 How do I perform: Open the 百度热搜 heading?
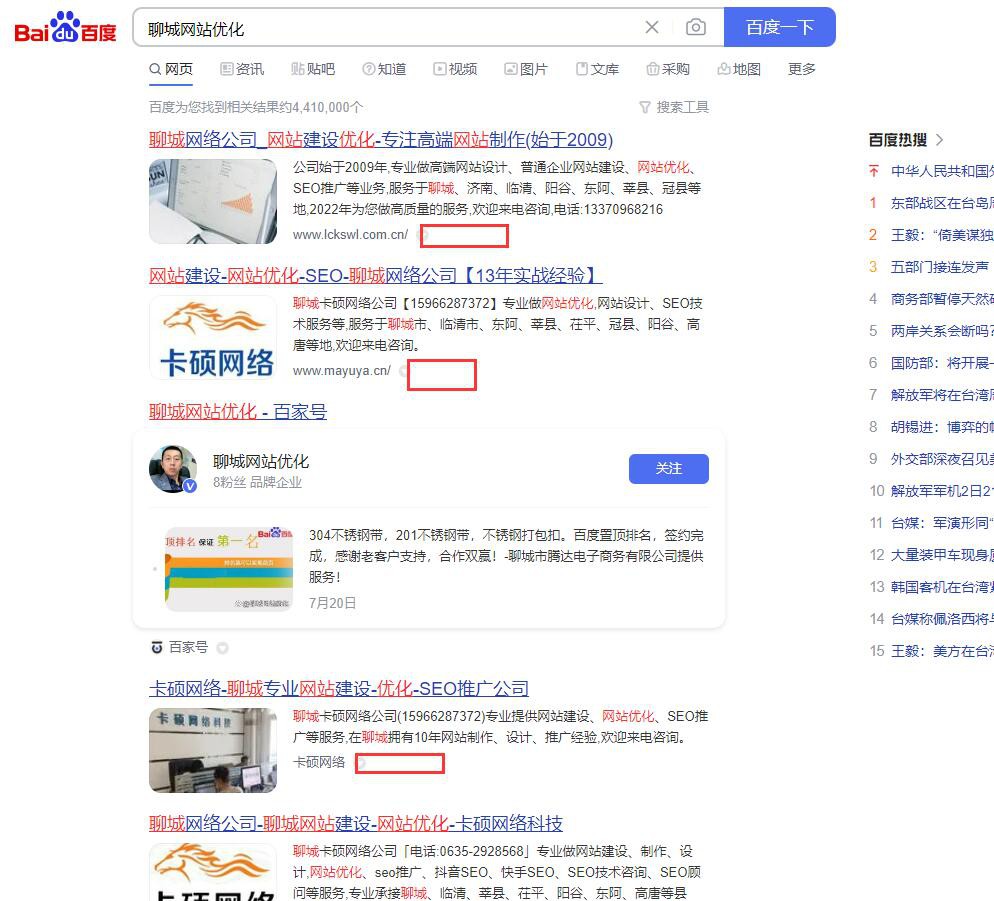(898, 140)
